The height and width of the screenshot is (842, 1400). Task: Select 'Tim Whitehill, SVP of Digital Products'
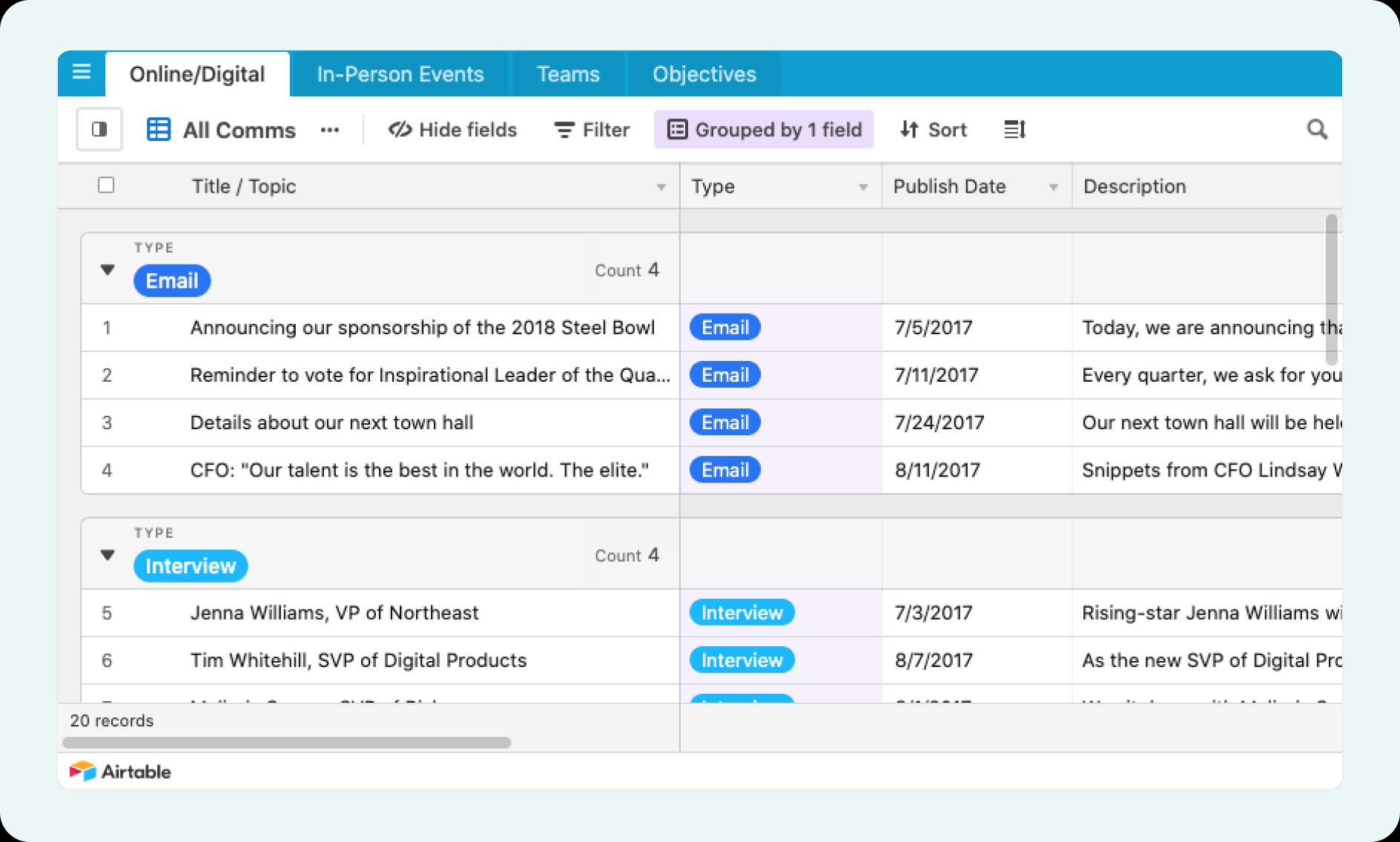tap(358, 660)
